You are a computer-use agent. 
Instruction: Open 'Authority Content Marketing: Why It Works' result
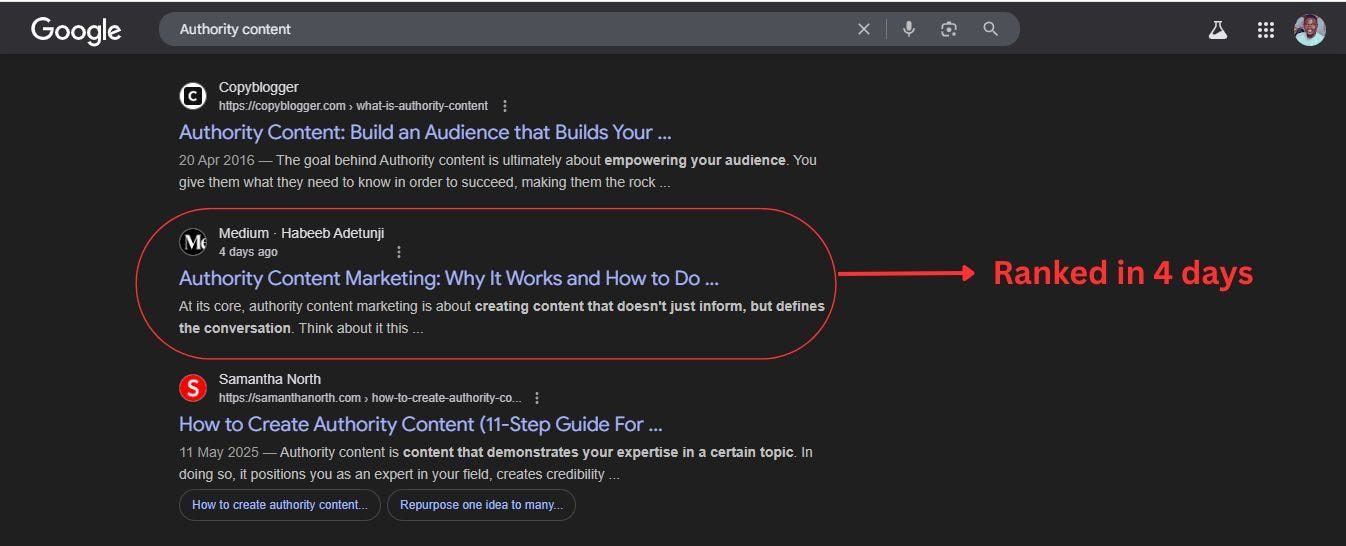point(449,278)
